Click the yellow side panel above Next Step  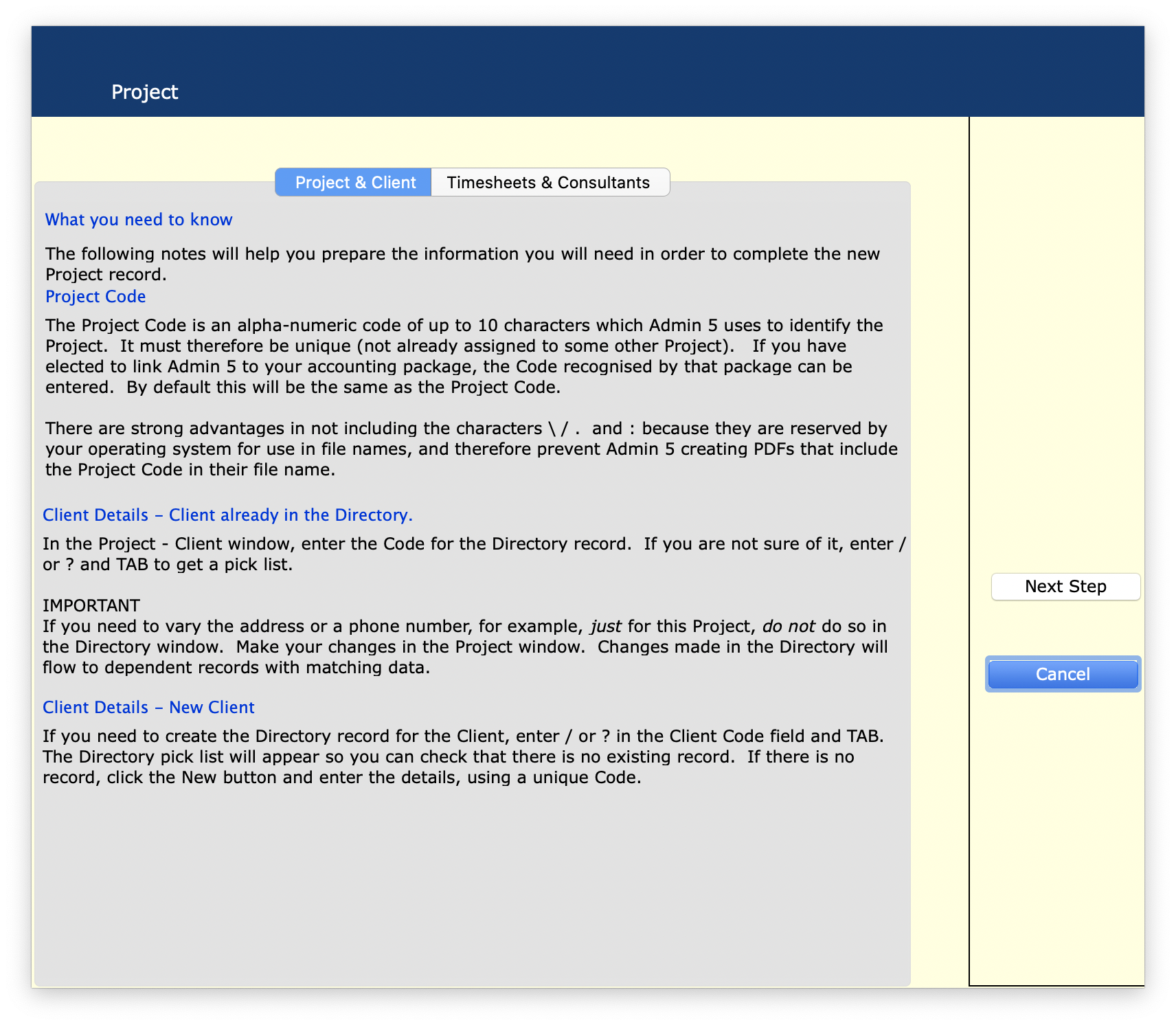tap(1056, 343)
